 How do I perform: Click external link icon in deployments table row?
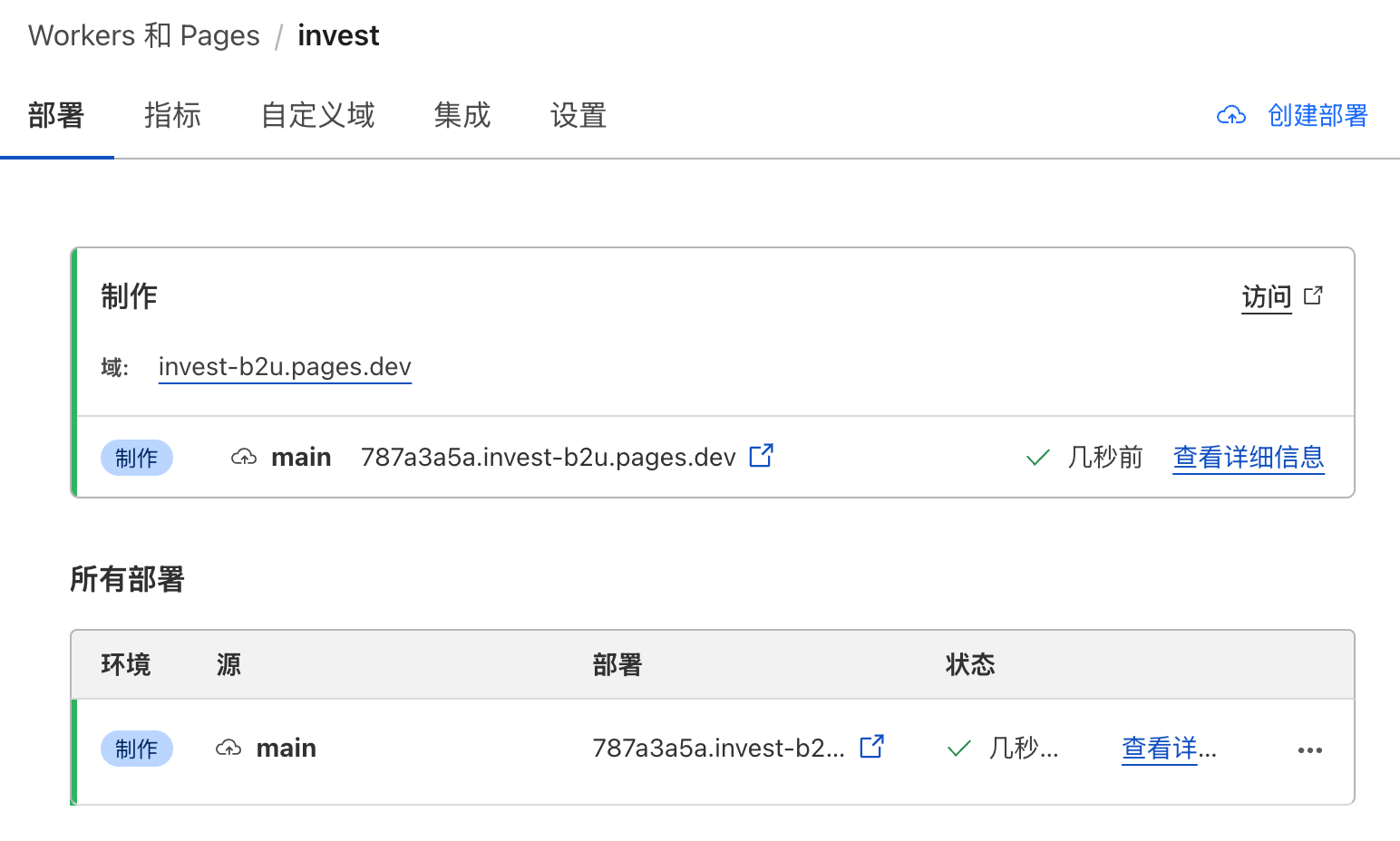click(x=871, y=747)
